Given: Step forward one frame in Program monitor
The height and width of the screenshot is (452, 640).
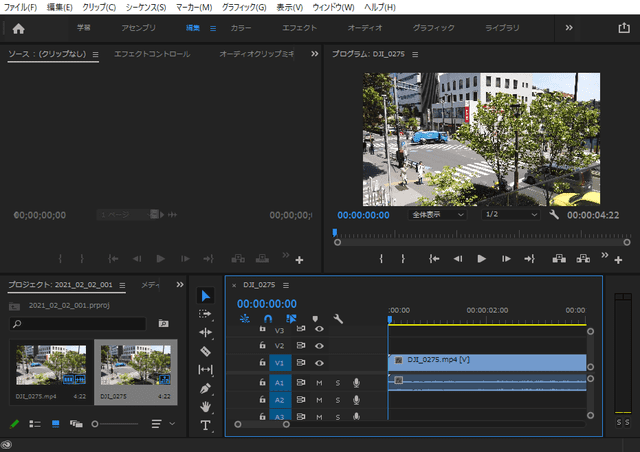Looking at the screenshot, I should tap(506, 258).
